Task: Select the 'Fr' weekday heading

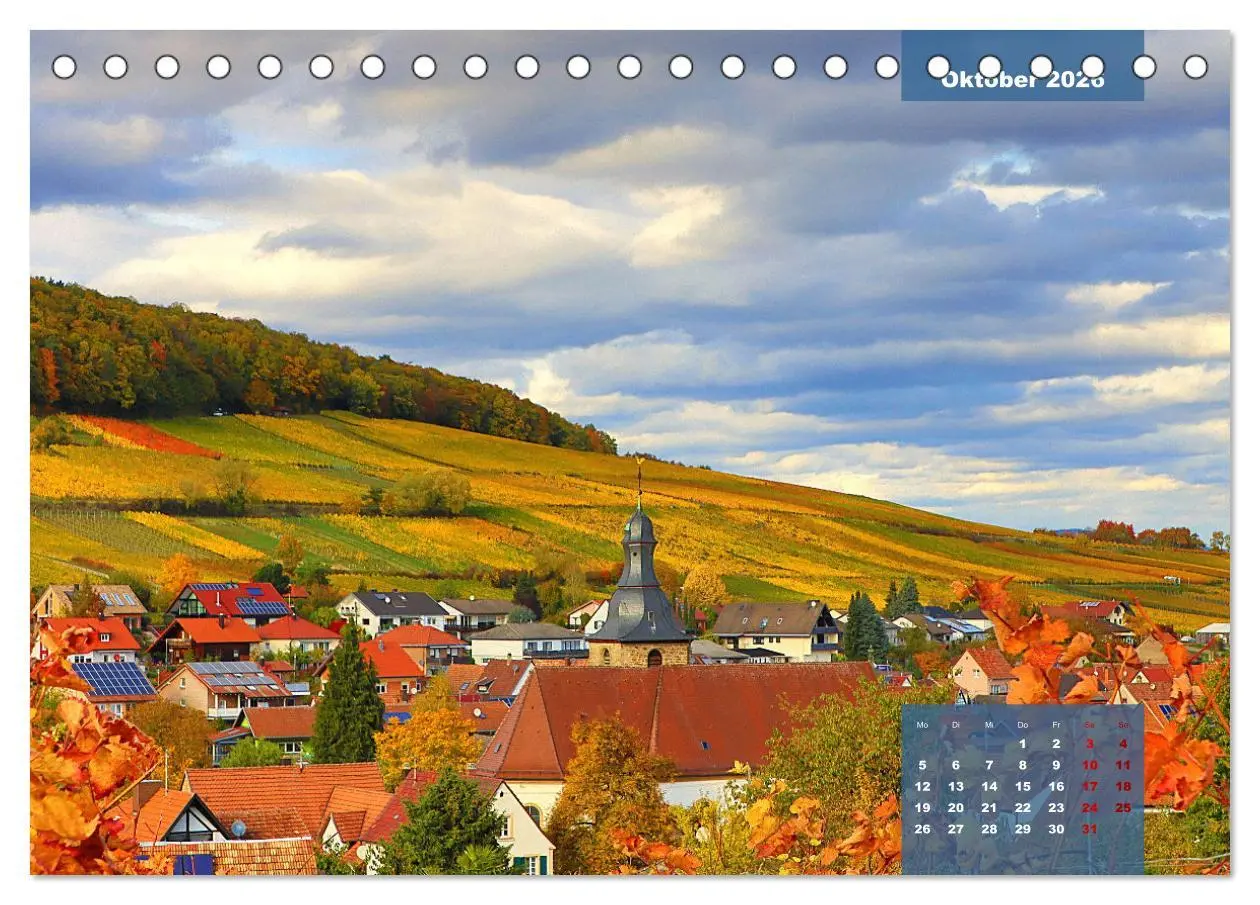Action: [x=1056, y=725]
